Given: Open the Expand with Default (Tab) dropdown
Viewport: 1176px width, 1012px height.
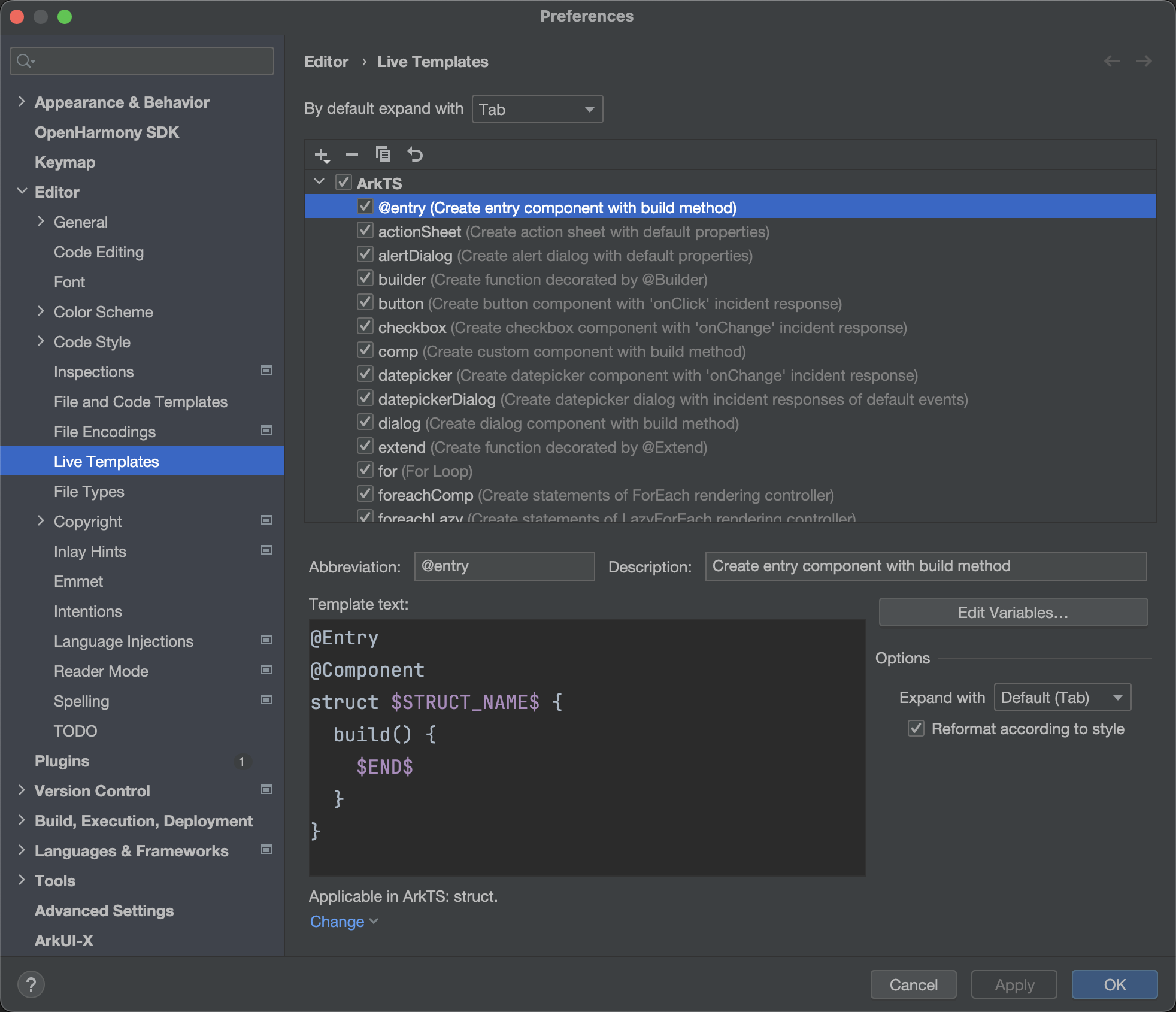Looking at the screenshot, I should (x=1062, y=698).
